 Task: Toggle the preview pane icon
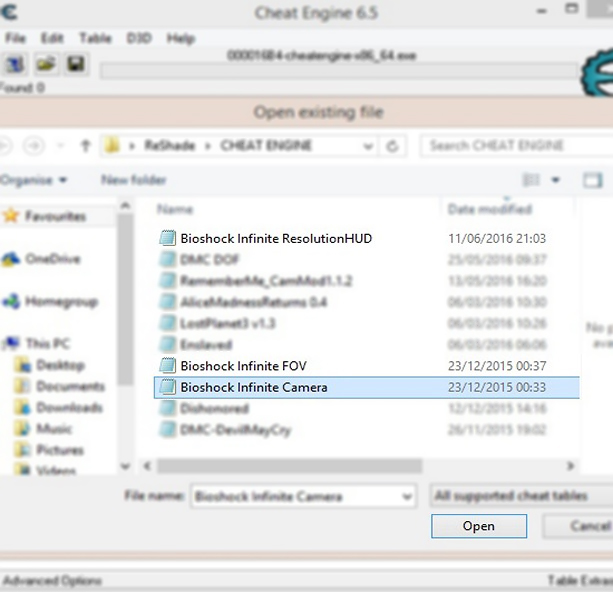click(x=592, y=181)
